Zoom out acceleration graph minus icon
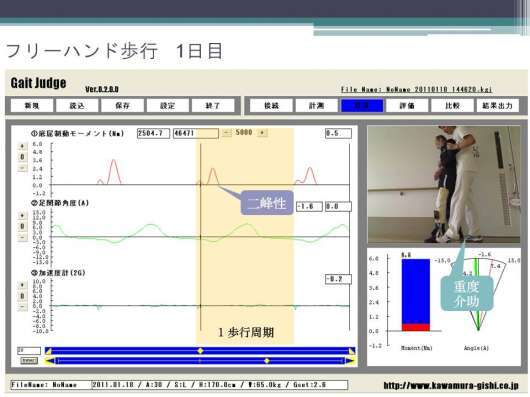The height and width of the screenshot is (397, 530). [22, 307]
